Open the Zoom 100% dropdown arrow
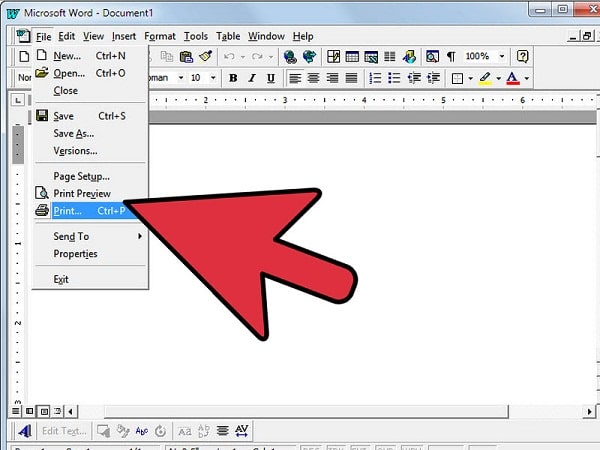This screenshot has height=450, width=600. [x=502, y=57]
